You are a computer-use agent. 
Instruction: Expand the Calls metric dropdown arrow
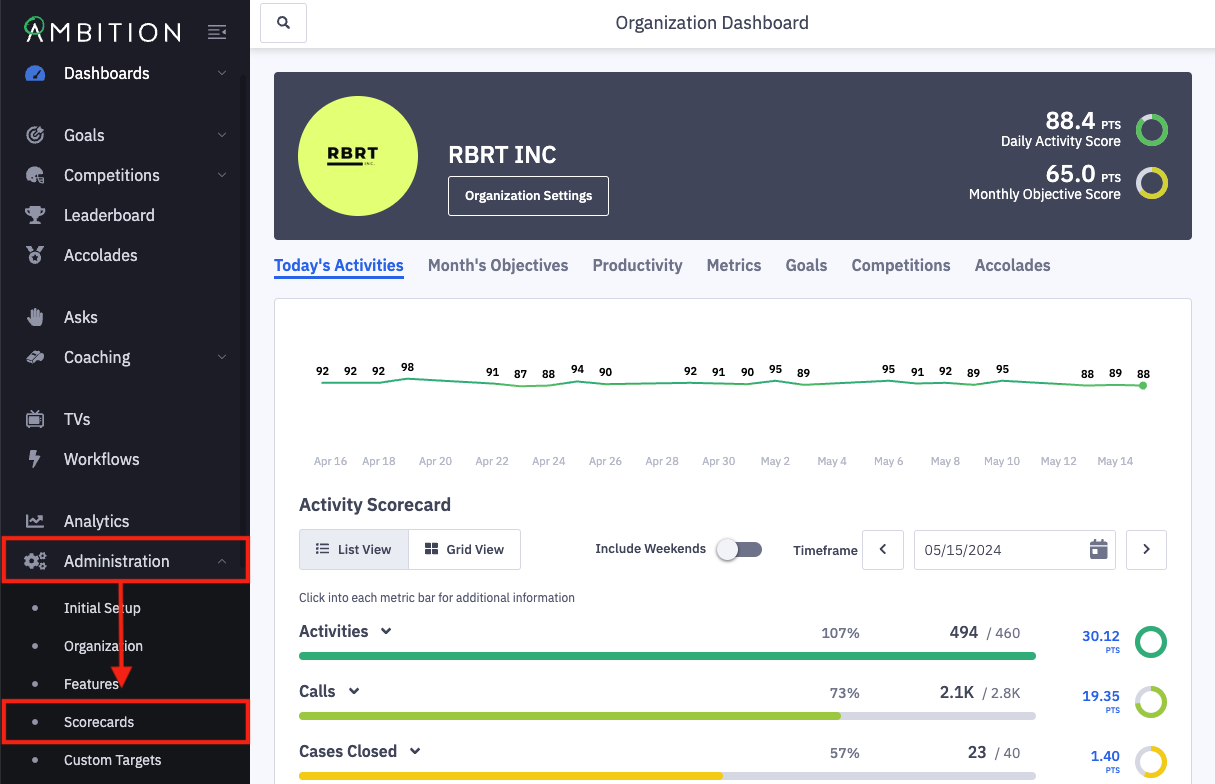[353, 692]
